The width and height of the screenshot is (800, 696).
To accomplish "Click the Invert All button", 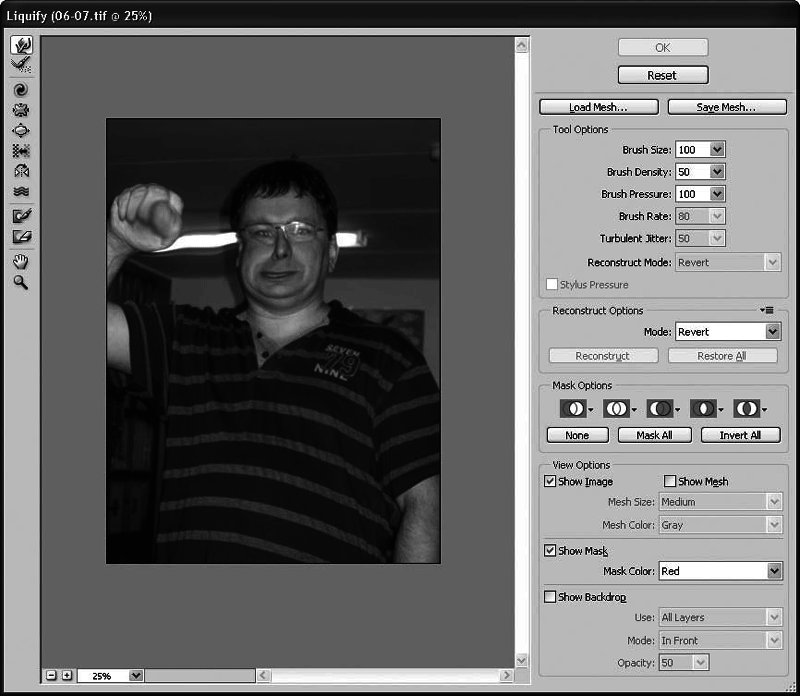I will tap(741, 435).
